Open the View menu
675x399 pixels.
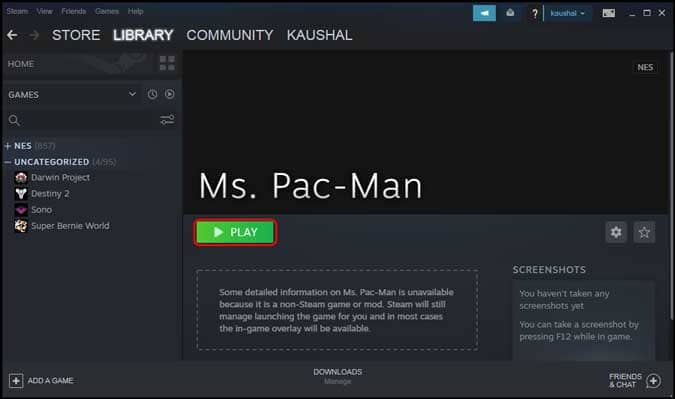(44, 11)
